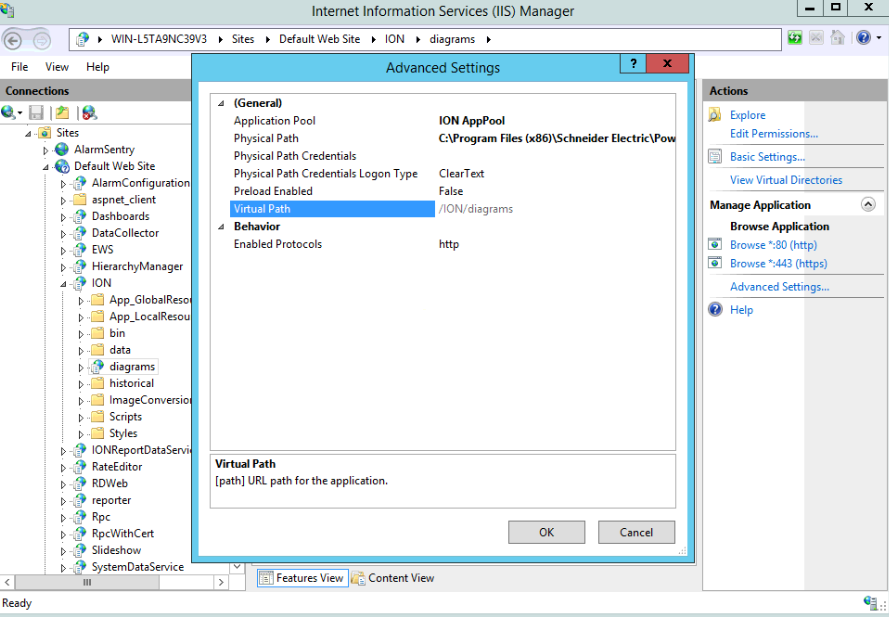Select Physical Path Credentials Logon Type
The height and width of the screenshot is (617, 889).
click(443, 174)
